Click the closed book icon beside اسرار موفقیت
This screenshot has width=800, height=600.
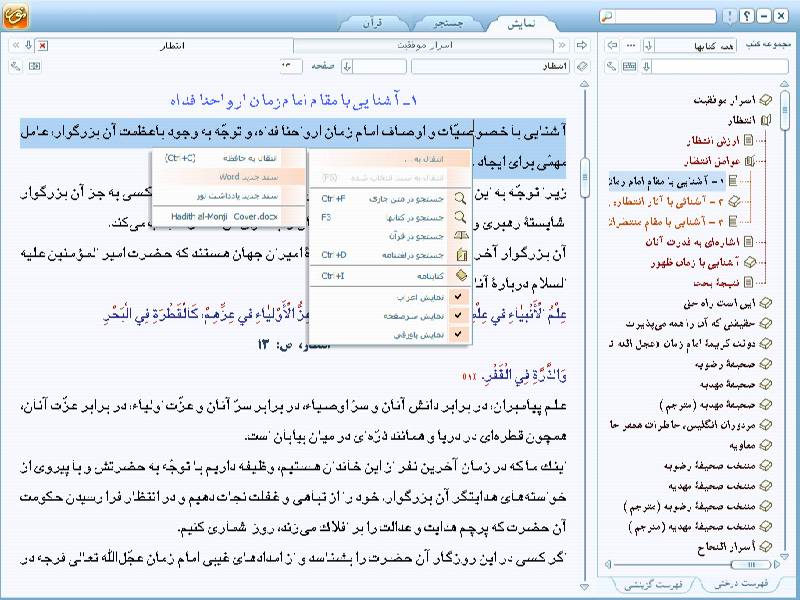click(x=765, y=100)
